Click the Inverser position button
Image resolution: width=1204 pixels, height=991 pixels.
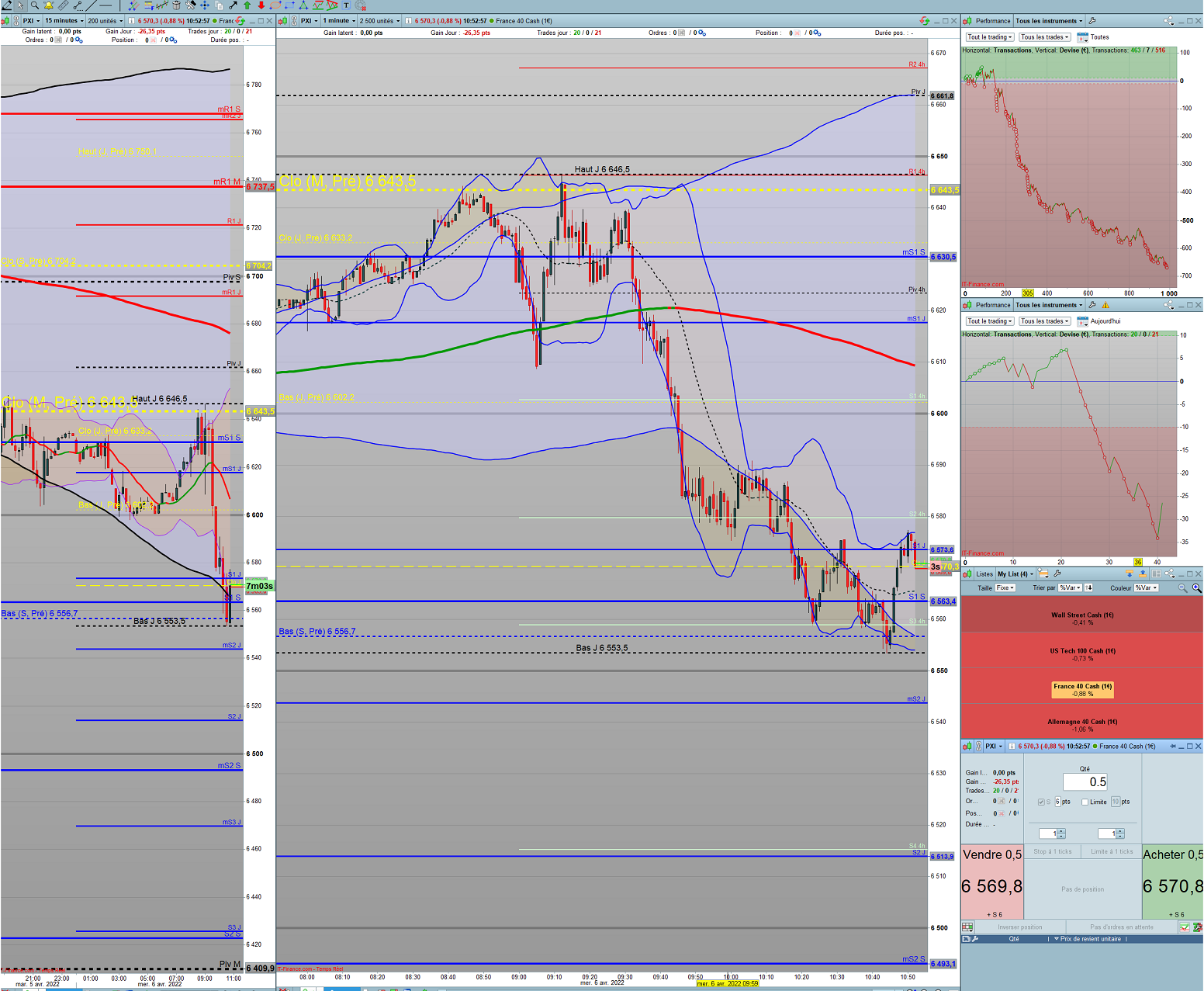pos(1020,927)
